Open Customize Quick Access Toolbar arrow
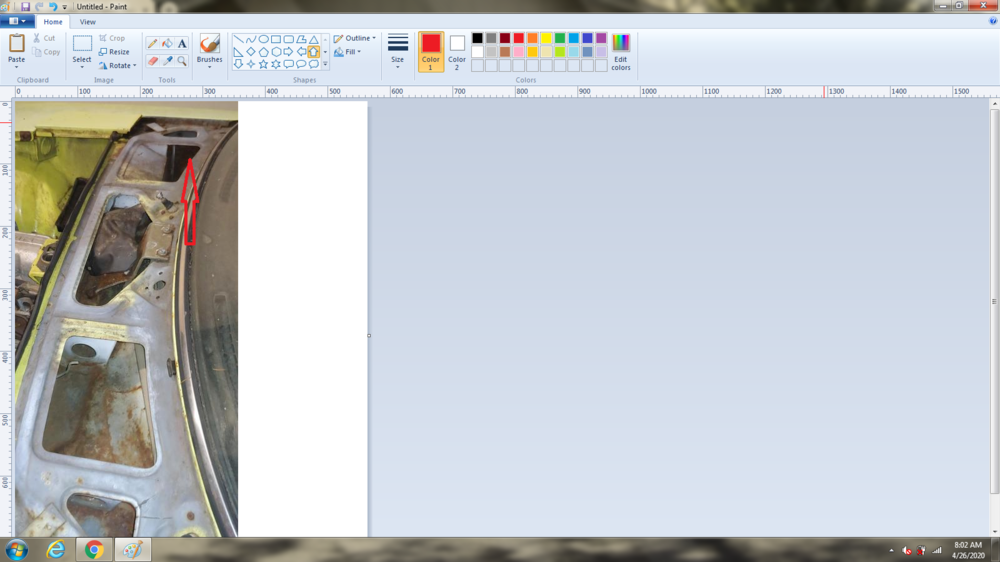 [x=65, y=7]
